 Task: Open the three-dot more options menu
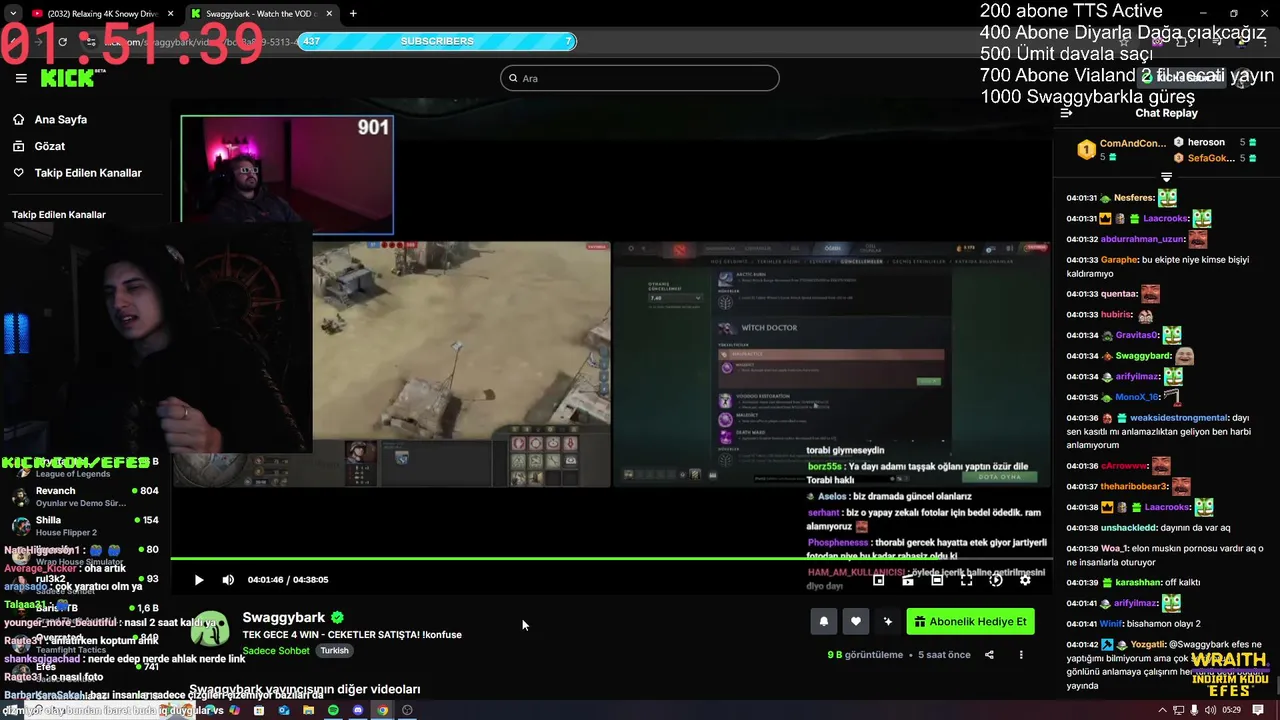coord(1021,655)
